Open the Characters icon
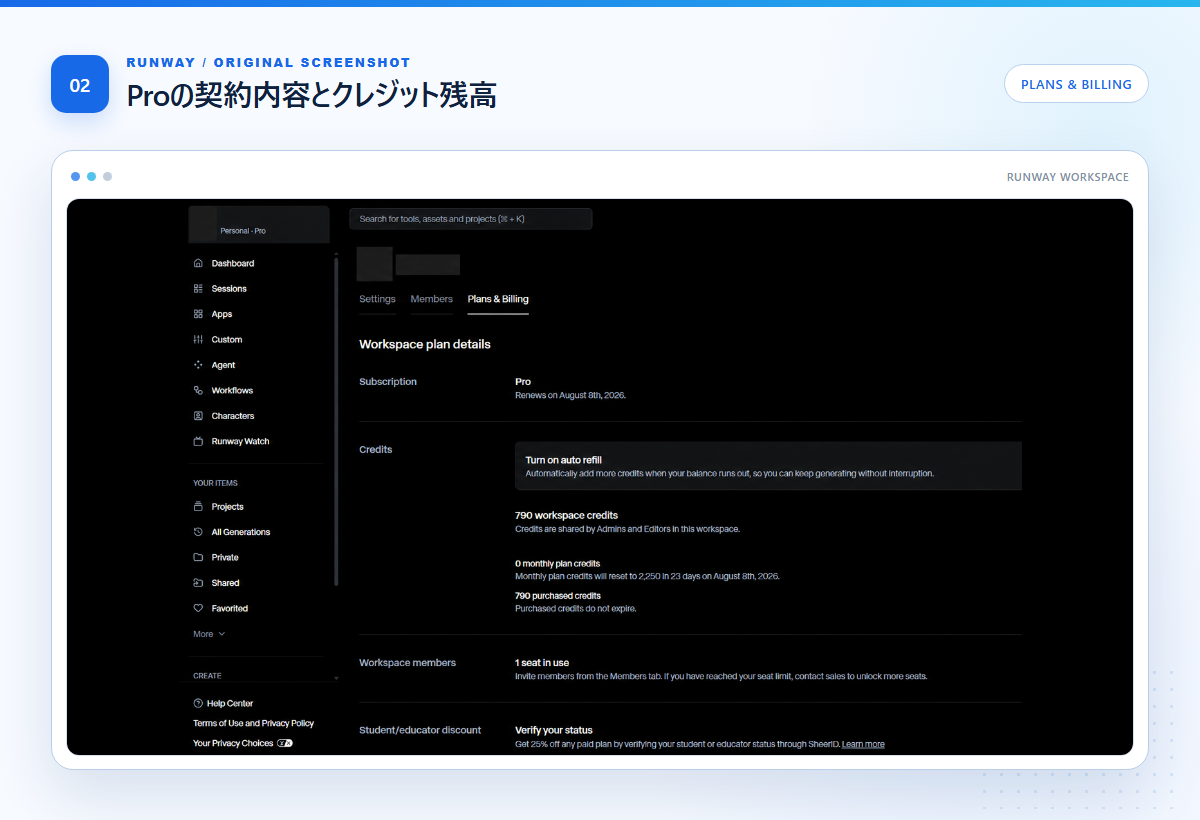1200x820 pixels. 198,416
